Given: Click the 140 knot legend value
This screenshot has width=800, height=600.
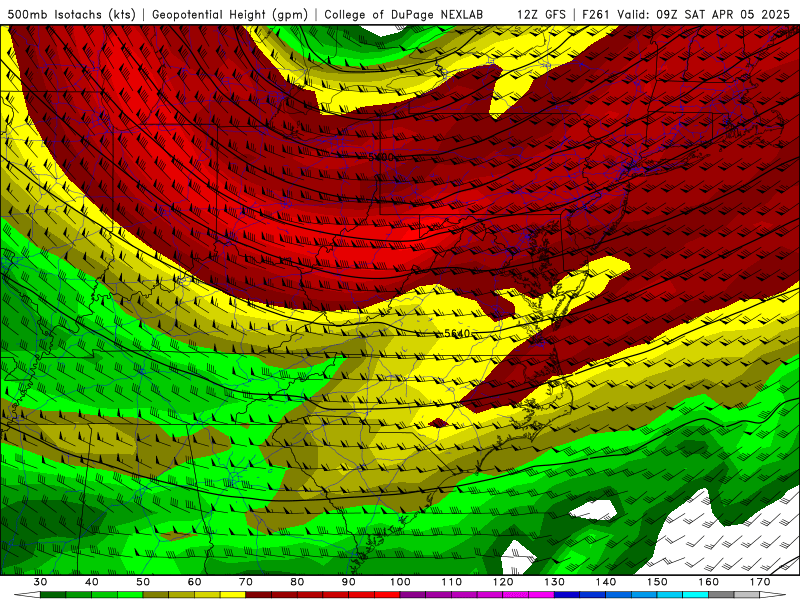Looking at the screenshot, I should click(606, 582).
